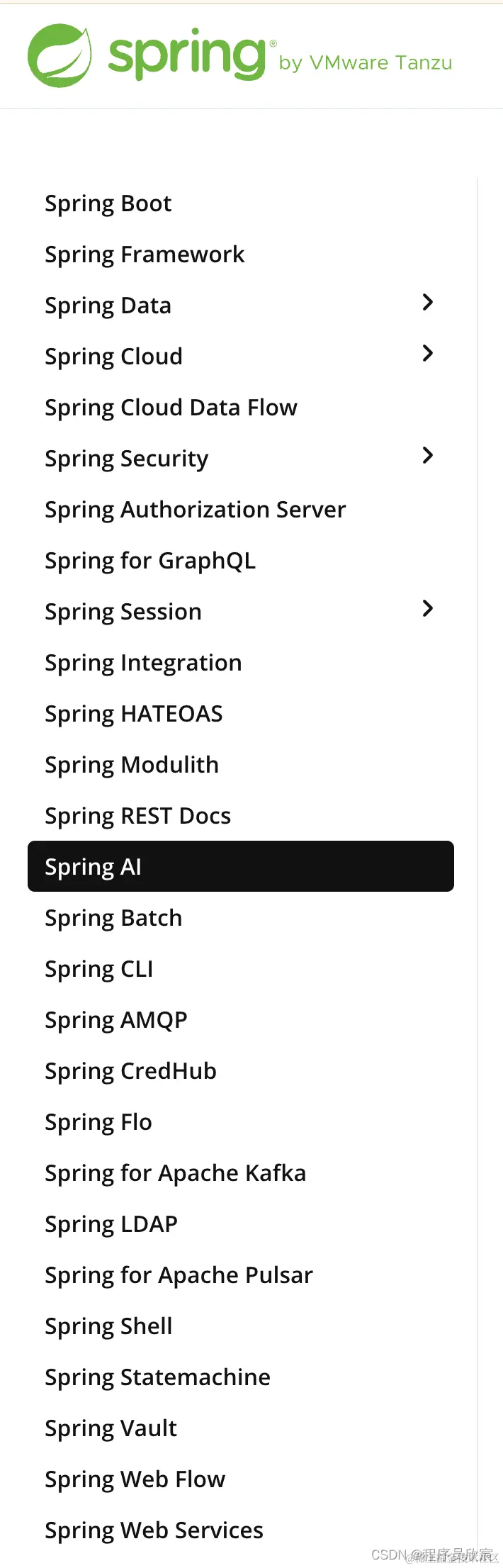
Task: Select Spring for Apache Kafka
Action: click(x=176, y=1174)
